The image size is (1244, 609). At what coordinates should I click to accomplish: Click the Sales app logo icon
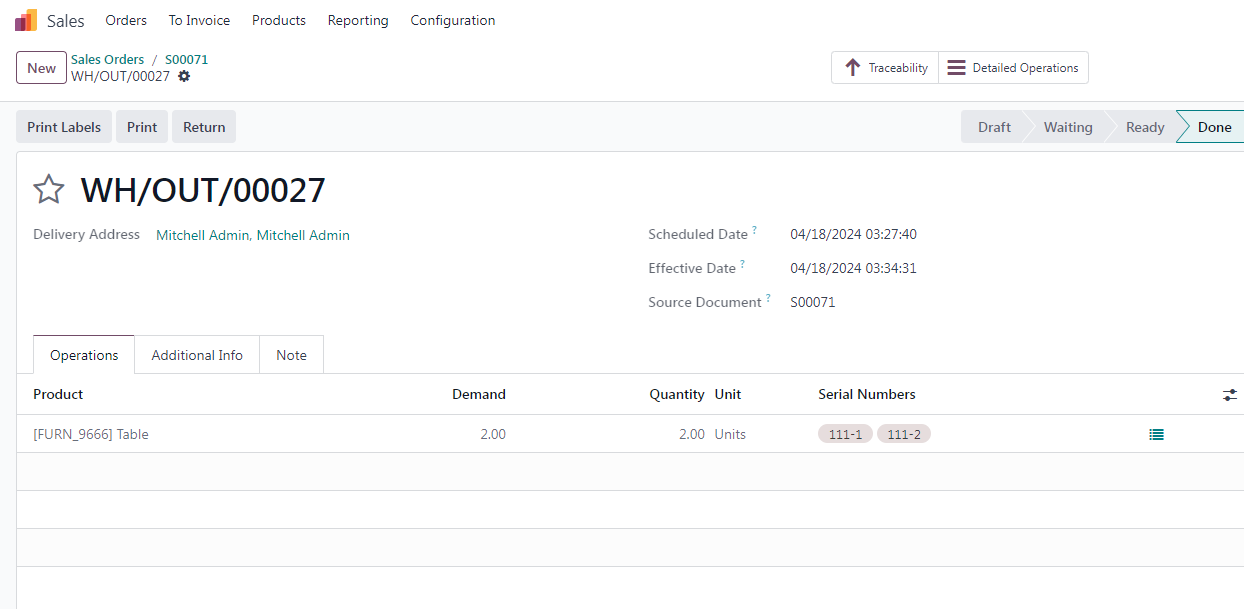pyautogui.click(x=26, y=20)
